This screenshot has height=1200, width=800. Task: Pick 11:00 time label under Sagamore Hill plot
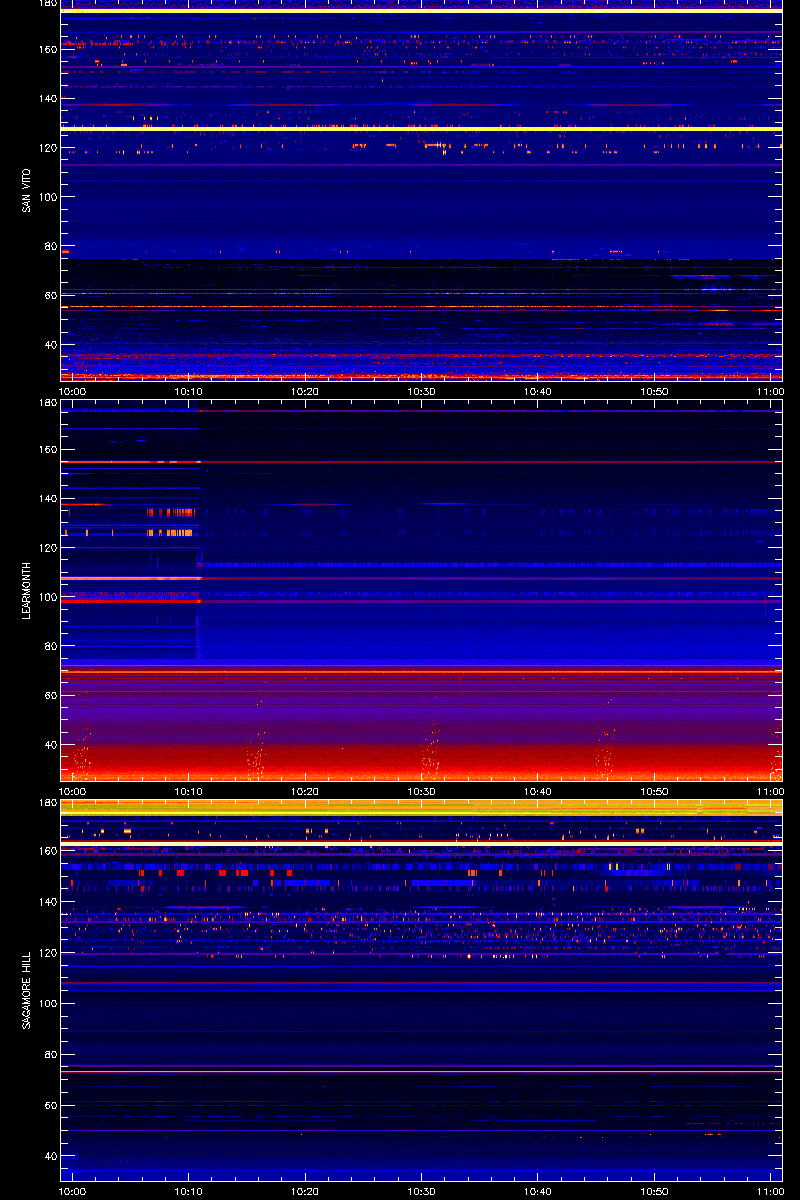coord(770,1191)
